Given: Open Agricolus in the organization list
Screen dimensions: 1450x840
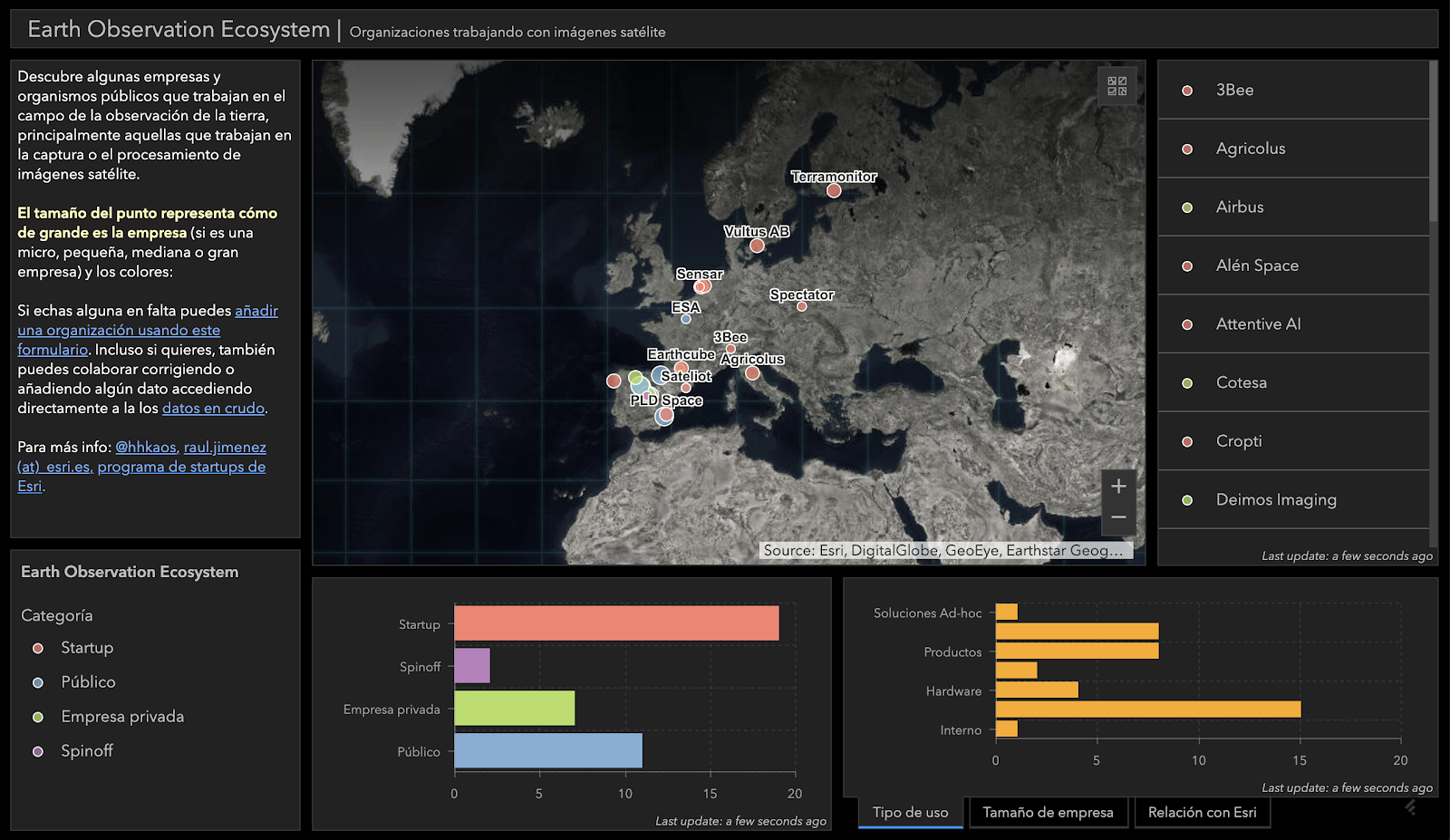Looking at the screenshot, I should pos(1293,149).
